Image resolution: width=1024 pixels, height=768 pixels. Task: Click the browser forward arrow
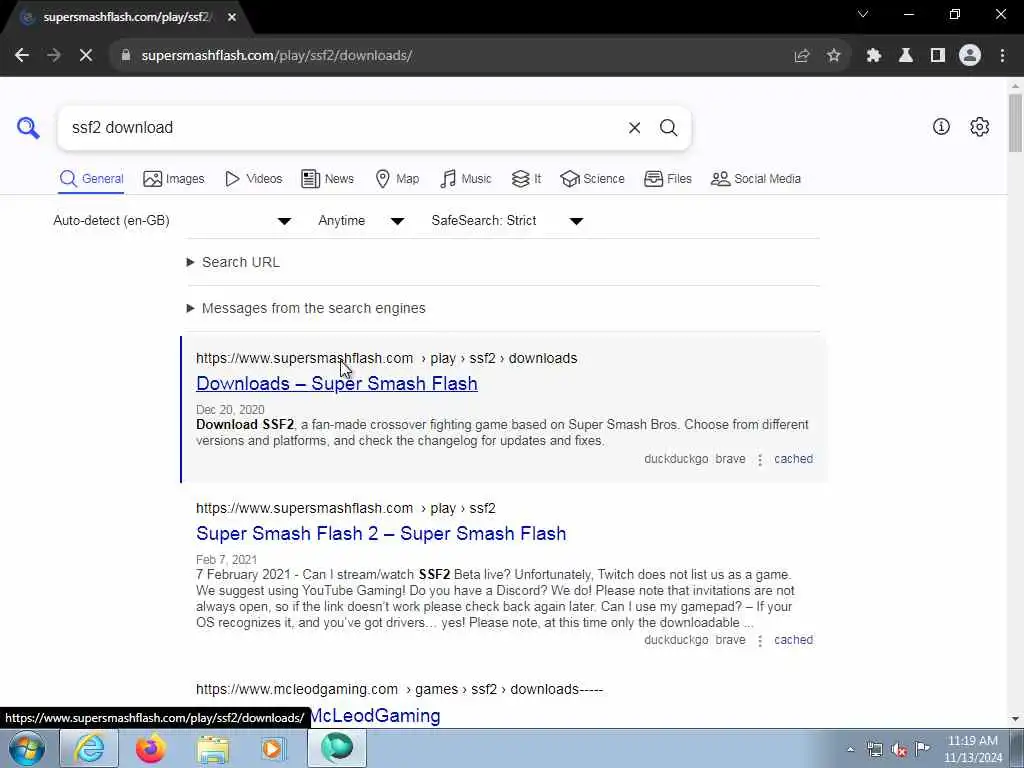(x=54, y=56)
